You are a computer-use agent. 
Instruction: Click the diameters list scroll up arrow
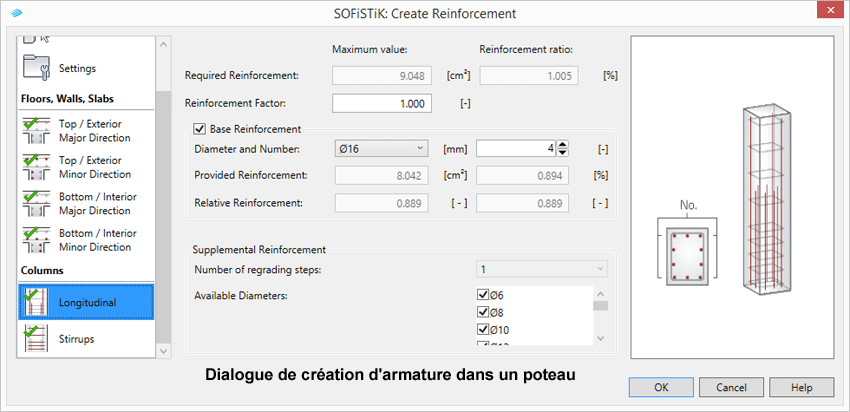pos(600,294)
